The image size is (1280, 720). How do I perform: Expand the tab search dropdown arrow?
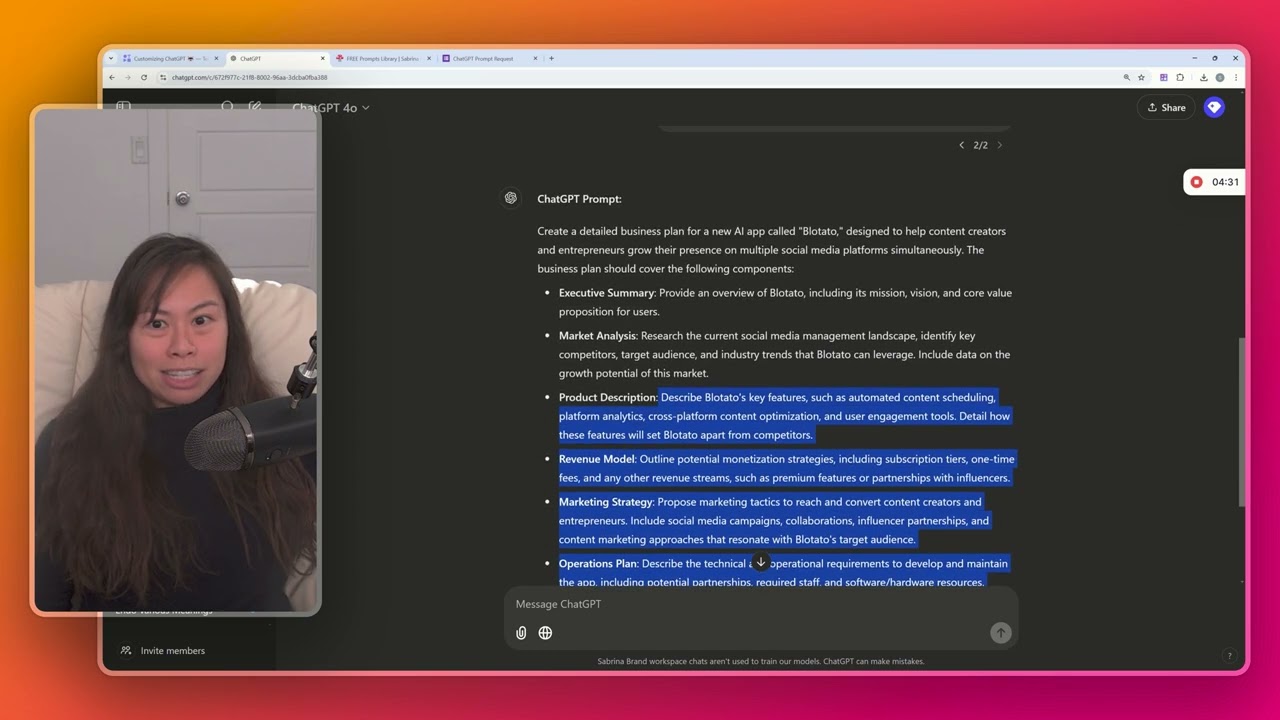click(111, 58)
